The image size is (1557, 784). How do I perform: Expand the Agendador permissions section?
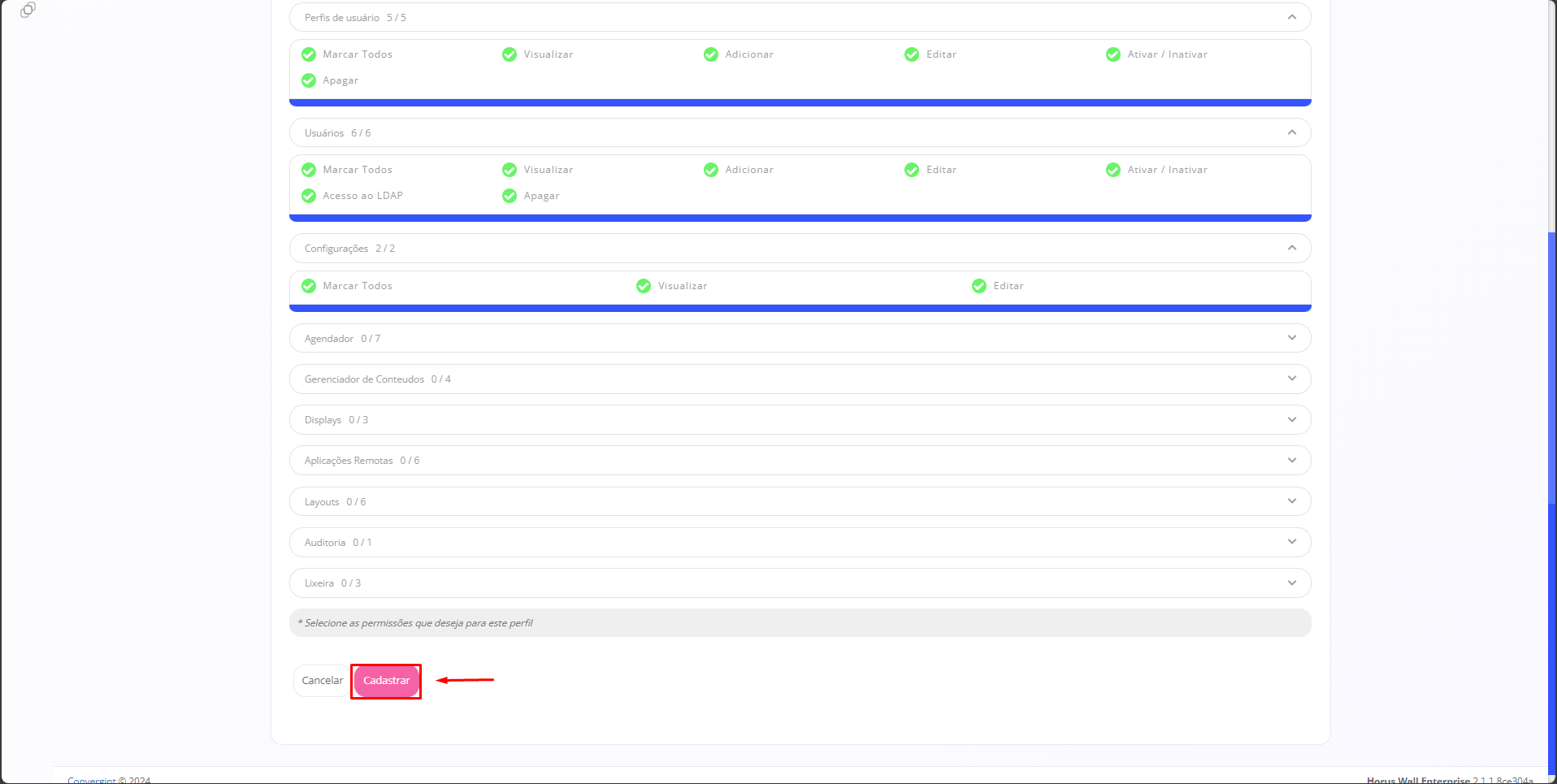[1291, 338]
